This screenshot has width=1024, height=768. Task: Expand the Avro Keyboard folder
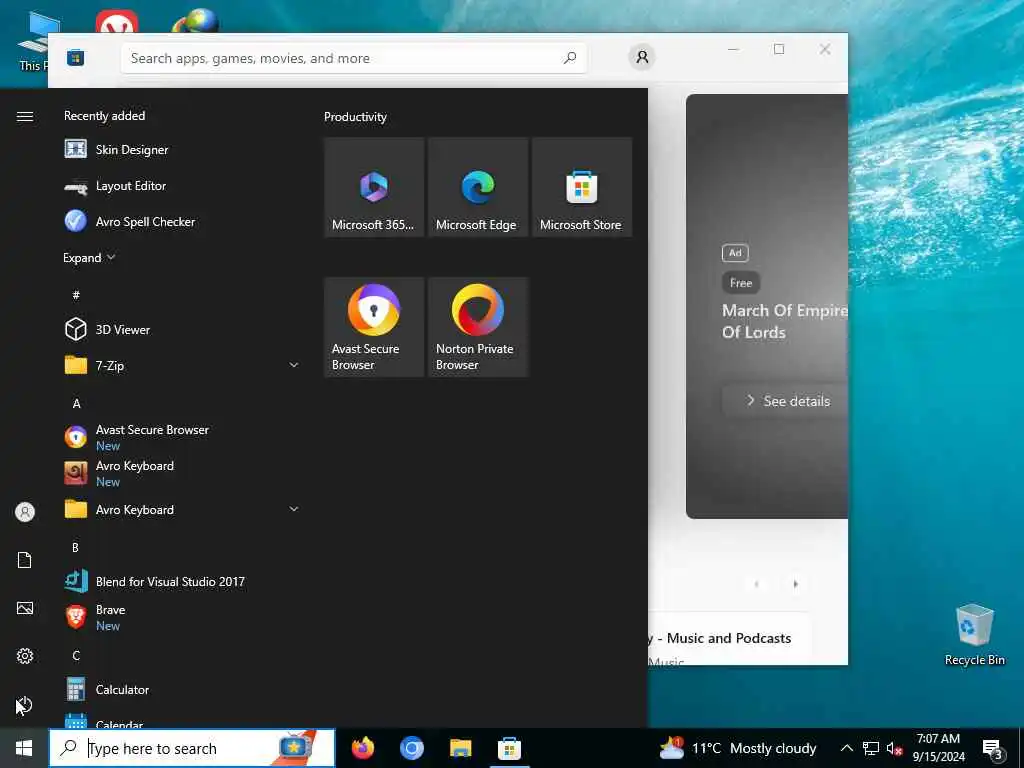(x=181, y=509)
